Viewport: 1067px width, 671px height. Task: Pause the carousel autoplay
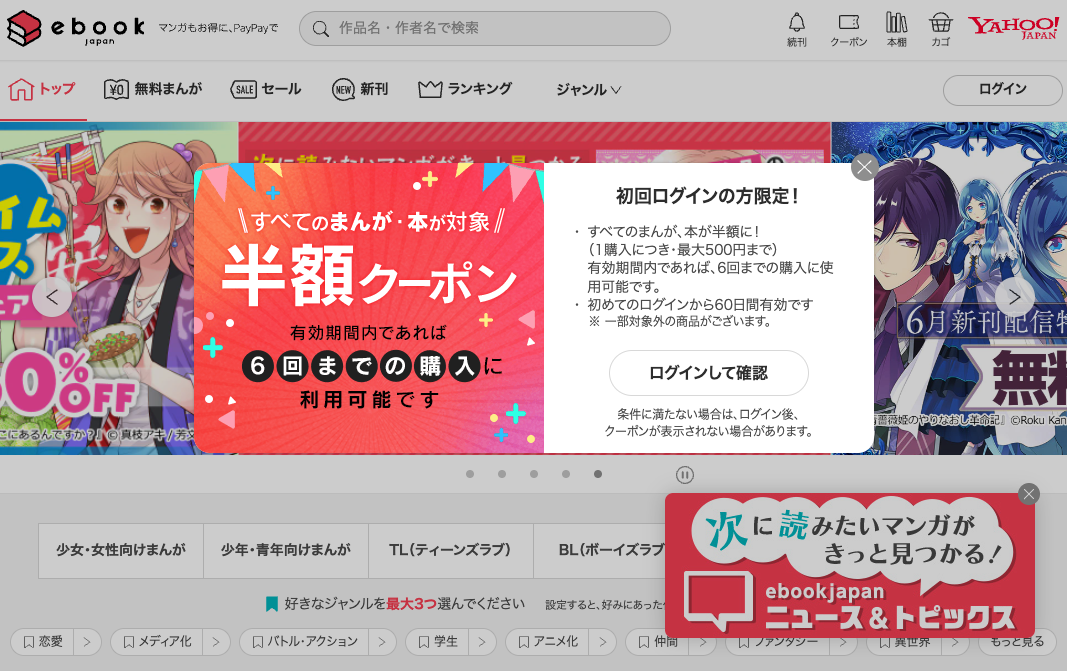[685, 475]
